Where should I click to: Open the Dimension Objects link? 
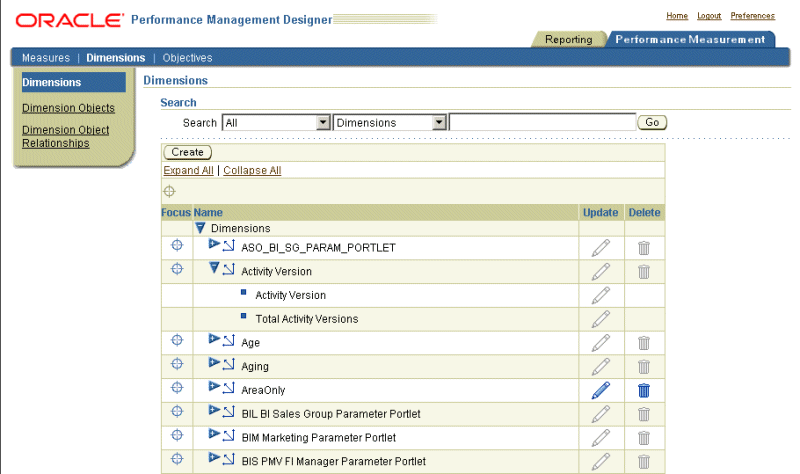pyautogui.click(x=68, y=108)
